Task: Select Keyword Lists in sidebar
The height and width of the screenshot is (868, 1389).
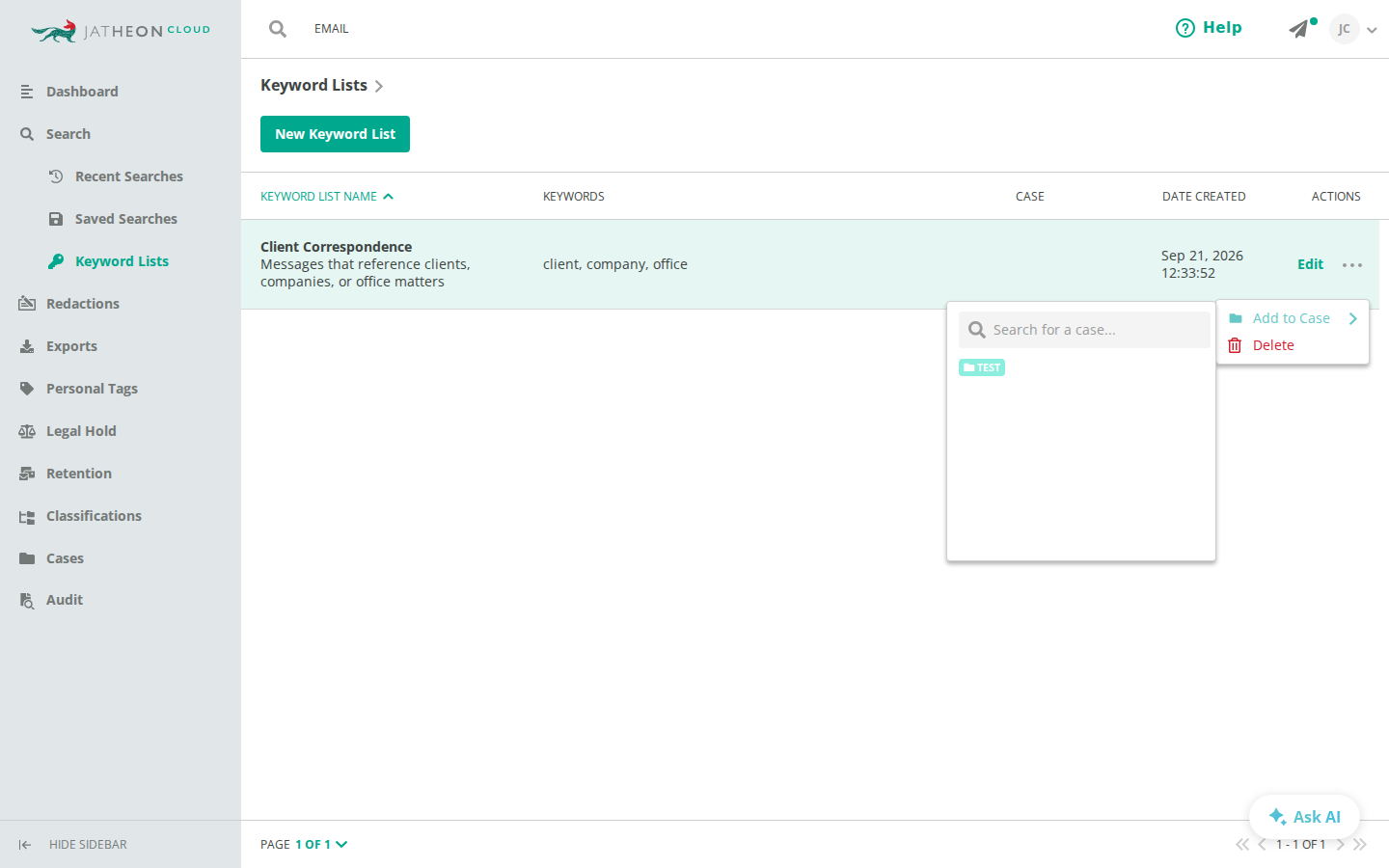Action: tap(122, 261)
